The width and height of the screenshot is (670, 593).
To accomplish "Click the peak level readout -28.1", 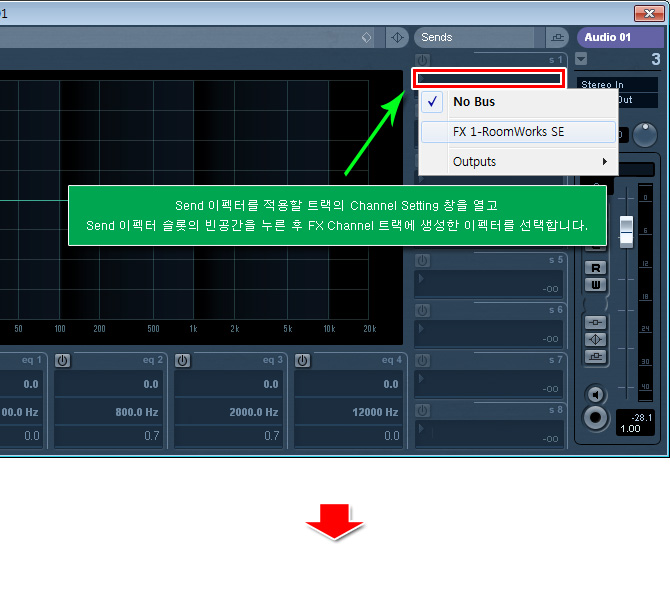I will [x=642, y=417].
